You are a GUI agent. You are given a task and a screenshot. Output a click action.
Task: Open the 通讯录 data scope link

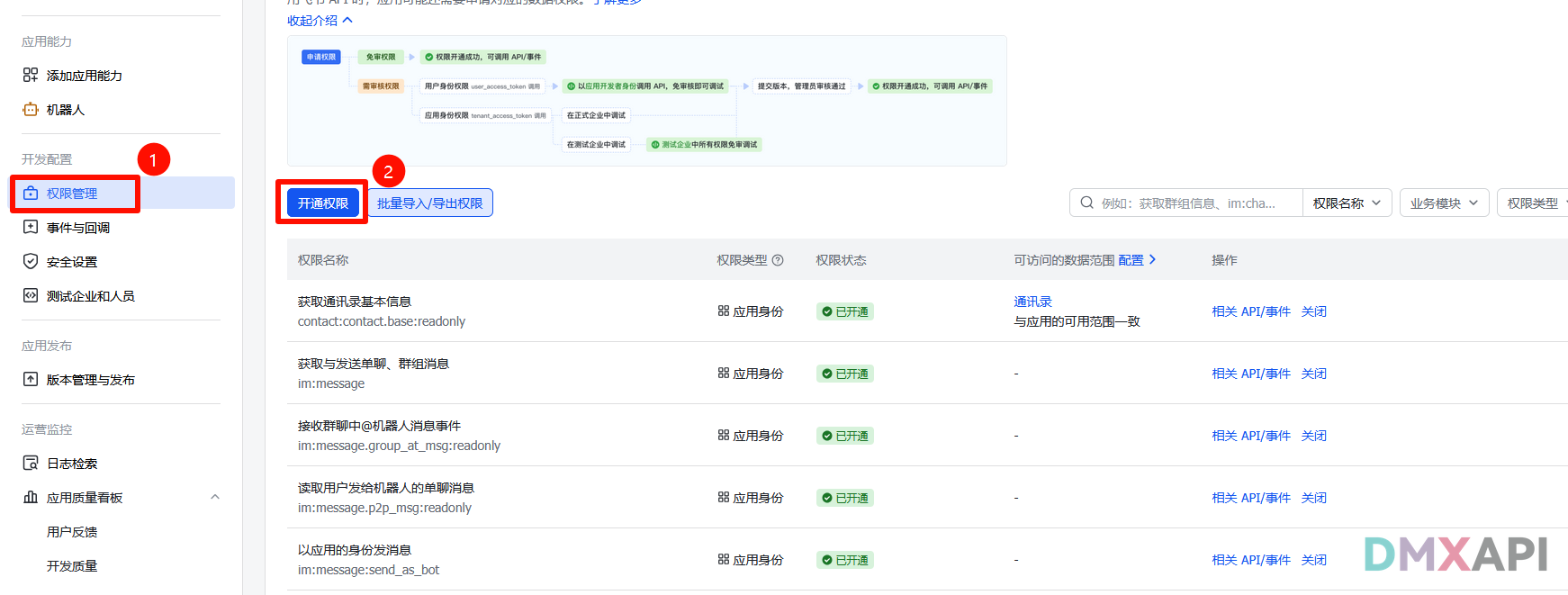click(x=1032, y=302)
